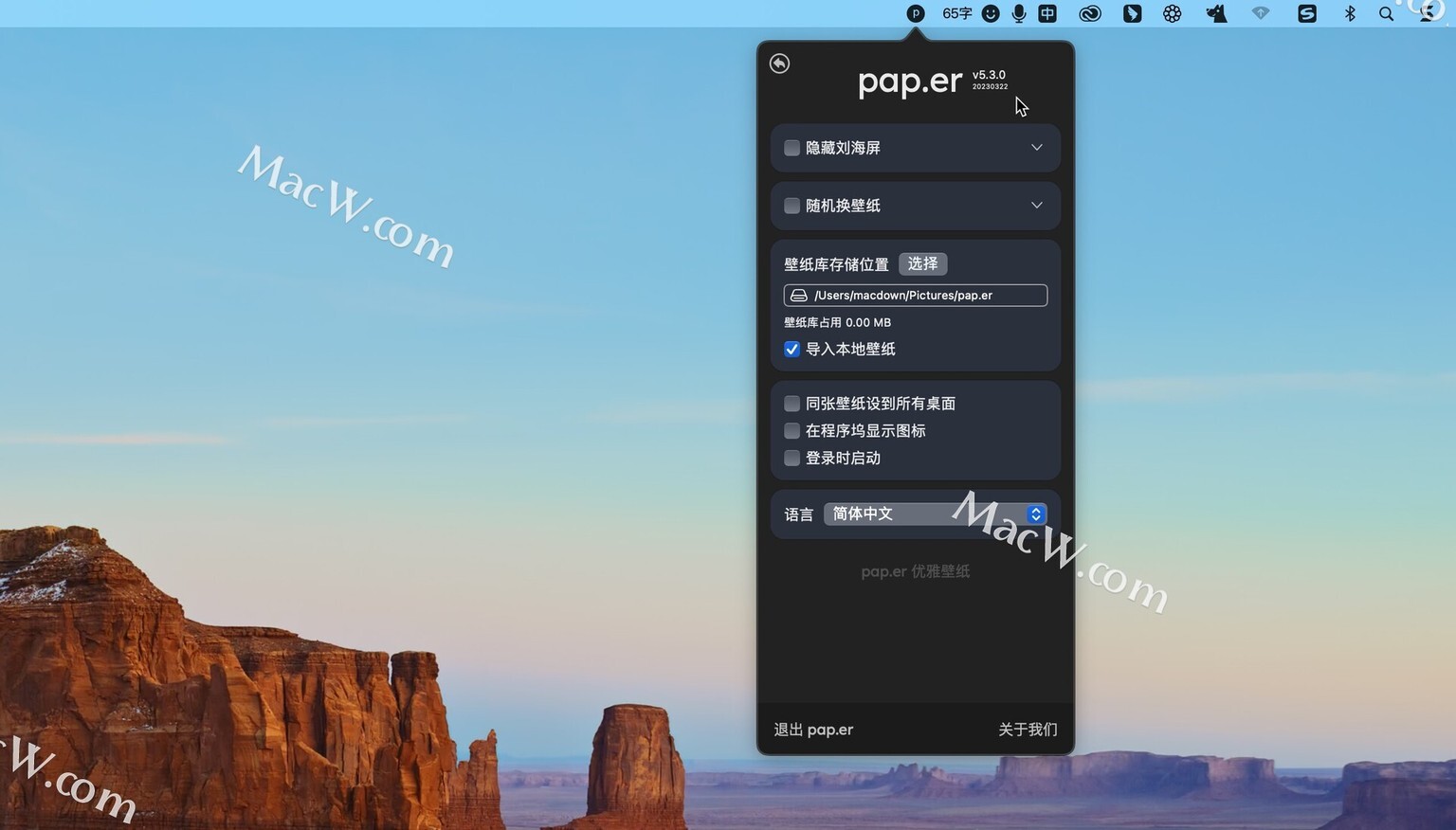Uncheck the 导入本地壁纸 checkbox
The image size is (1456, 830).
(792, 349)
